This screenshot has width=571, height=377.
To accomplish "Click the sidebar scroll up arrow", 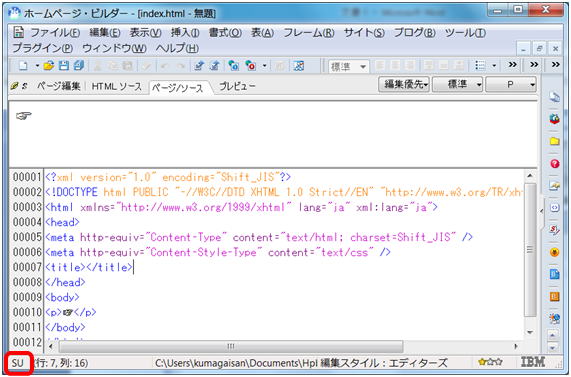I will coord(553,335).
